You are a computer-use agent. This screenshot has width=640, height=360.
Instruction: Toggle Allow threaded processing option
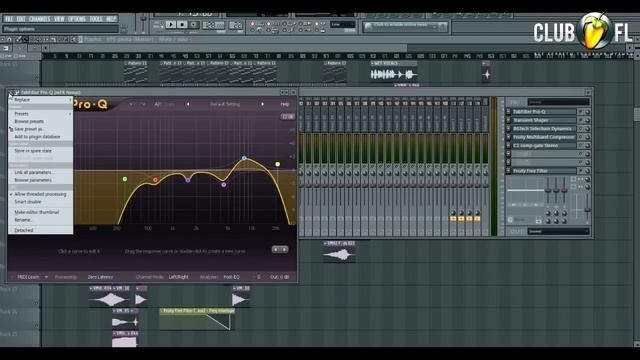[40, 194]
